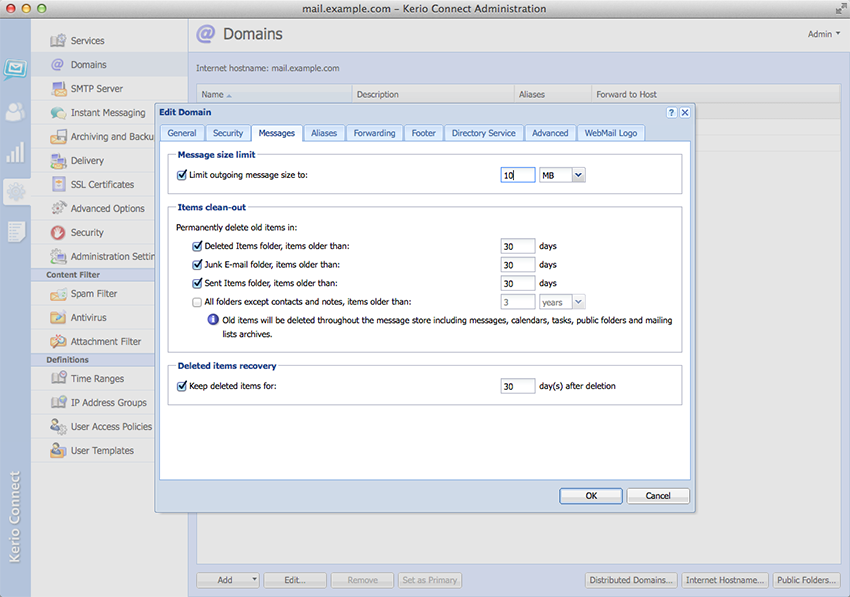The height and width of the screenshot is (597, 850).
Task: Disable the limit outgoing message size checkbox
Action: coord(182,175)
